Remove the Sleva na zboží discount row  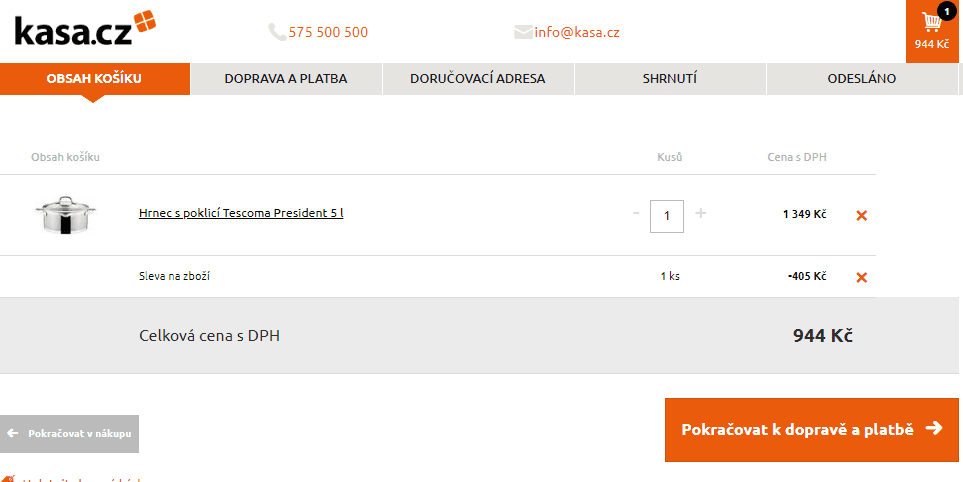[x=862, y=278]
